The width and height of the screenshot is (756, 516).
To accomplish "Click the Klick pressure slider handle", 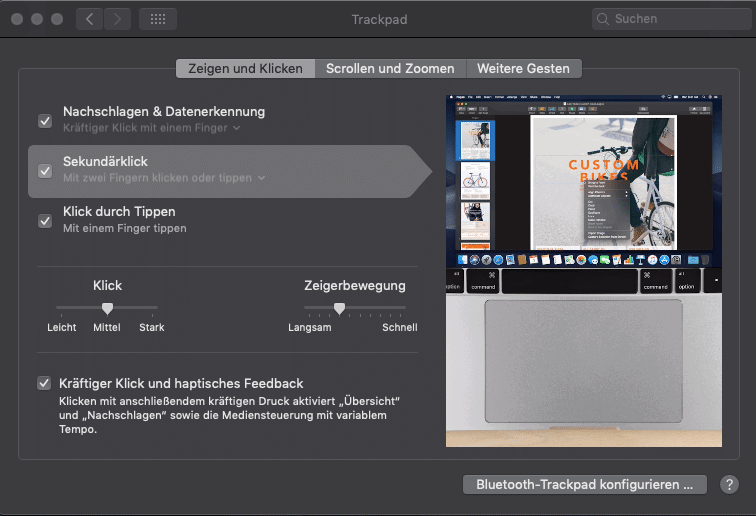I will click(107, 308).
